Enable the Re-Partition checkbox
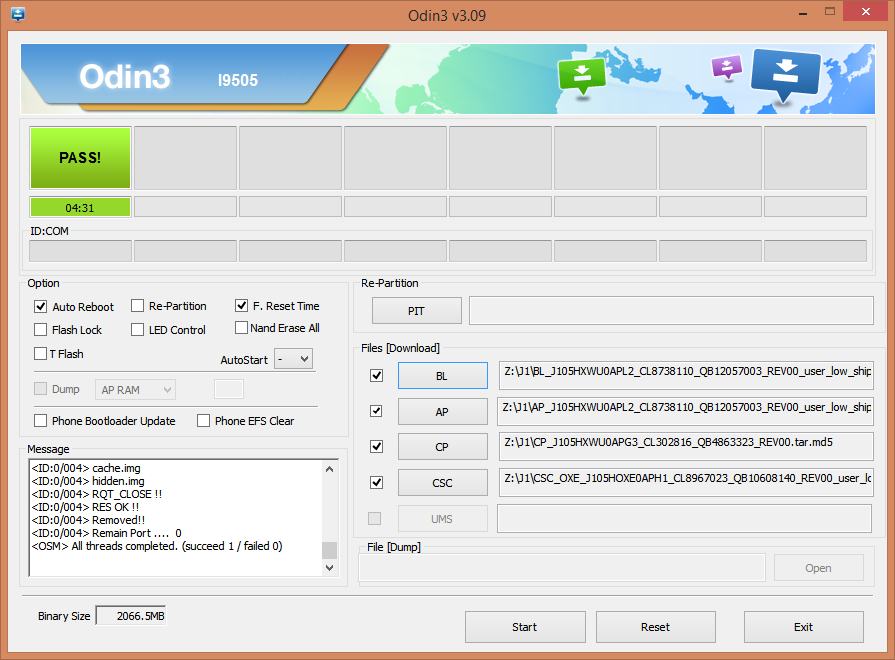Image resolution: width=895 pixels, height=660 pixels. (138, 306)
